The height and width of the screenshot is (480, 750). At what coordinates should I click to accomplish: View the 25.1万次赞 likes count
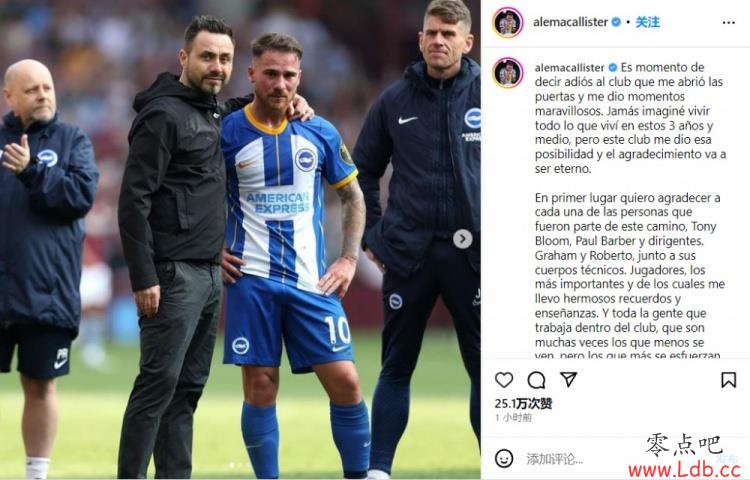[523, 404]
